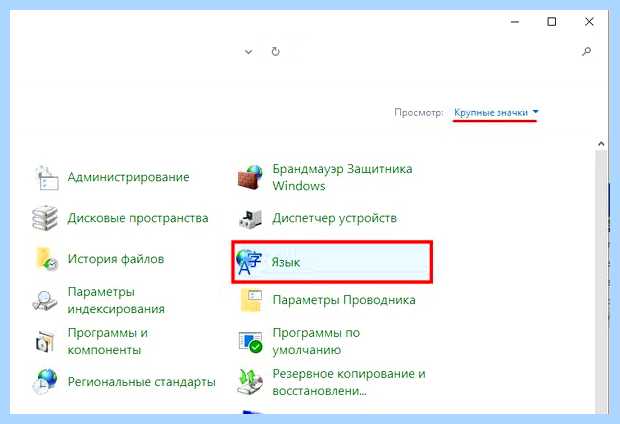Click the vertical scrollbar track

[x=601, y=282]
